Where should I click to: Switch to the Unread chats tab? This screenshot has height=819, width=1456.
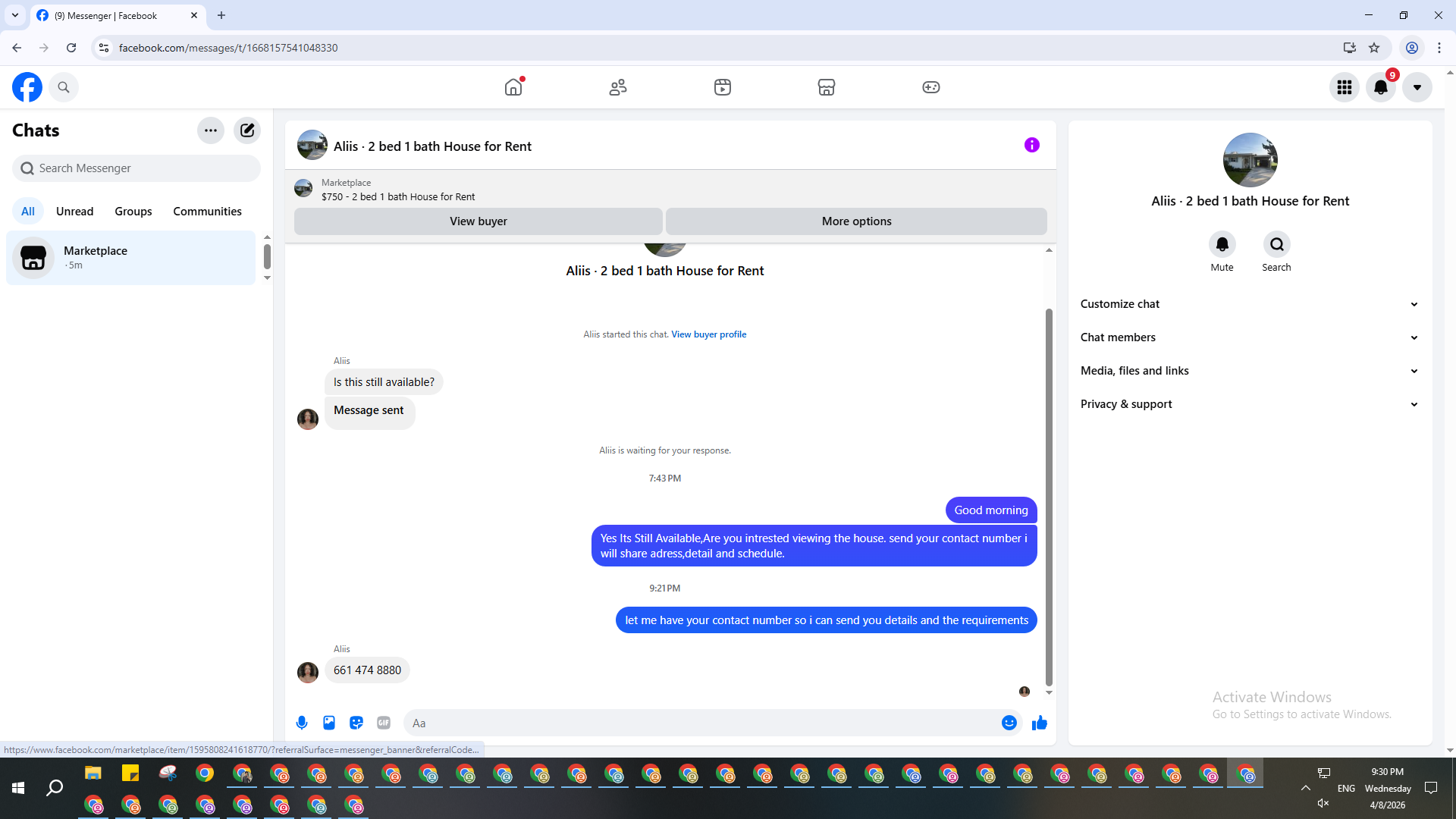click(x=74, y=212)
